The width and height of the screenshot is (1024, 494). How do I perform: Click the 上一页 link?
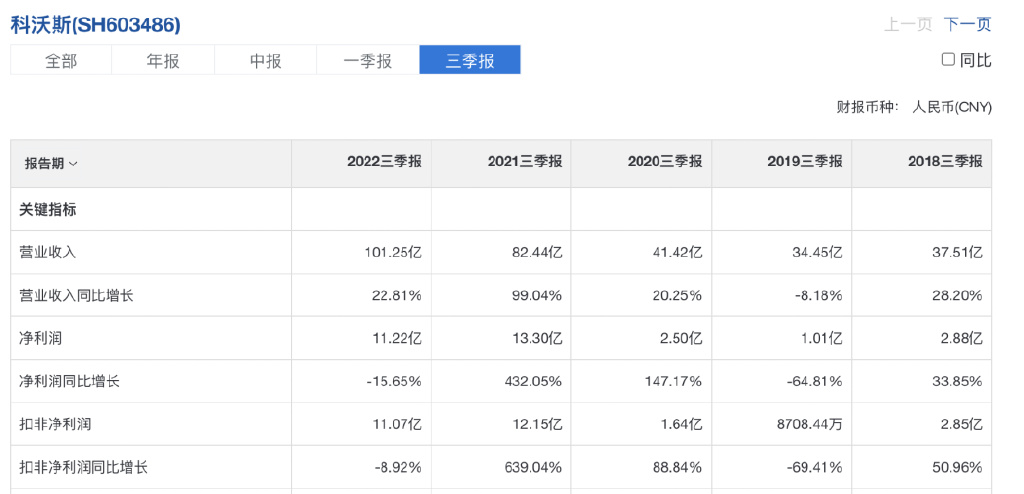[908, 24]
